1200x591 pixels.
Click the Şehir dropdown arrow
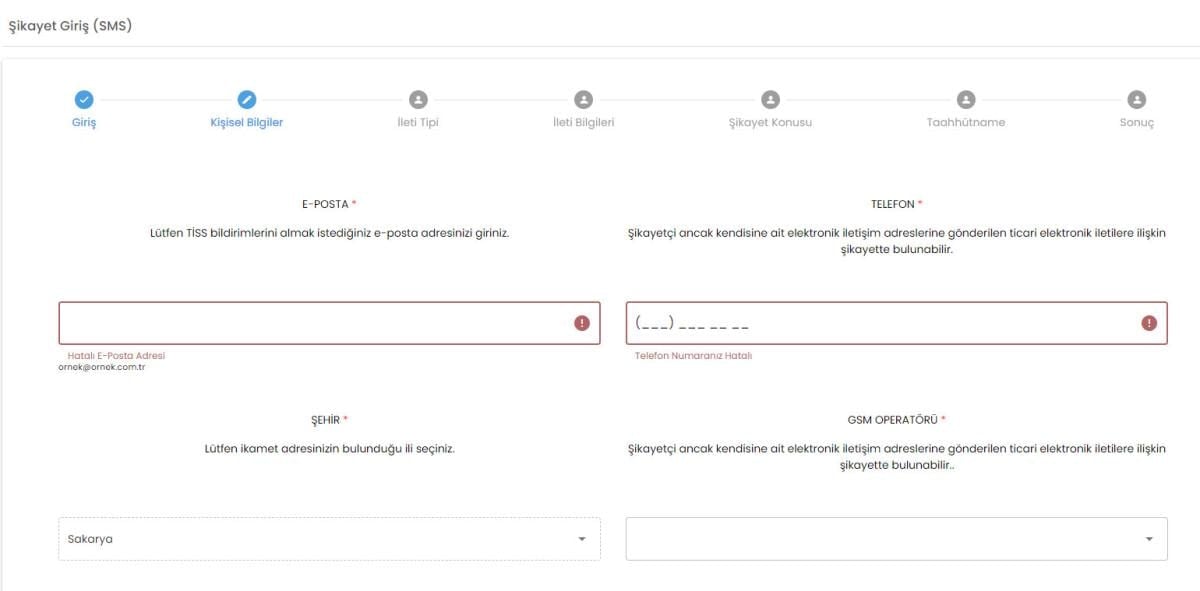tap(582, 540)
